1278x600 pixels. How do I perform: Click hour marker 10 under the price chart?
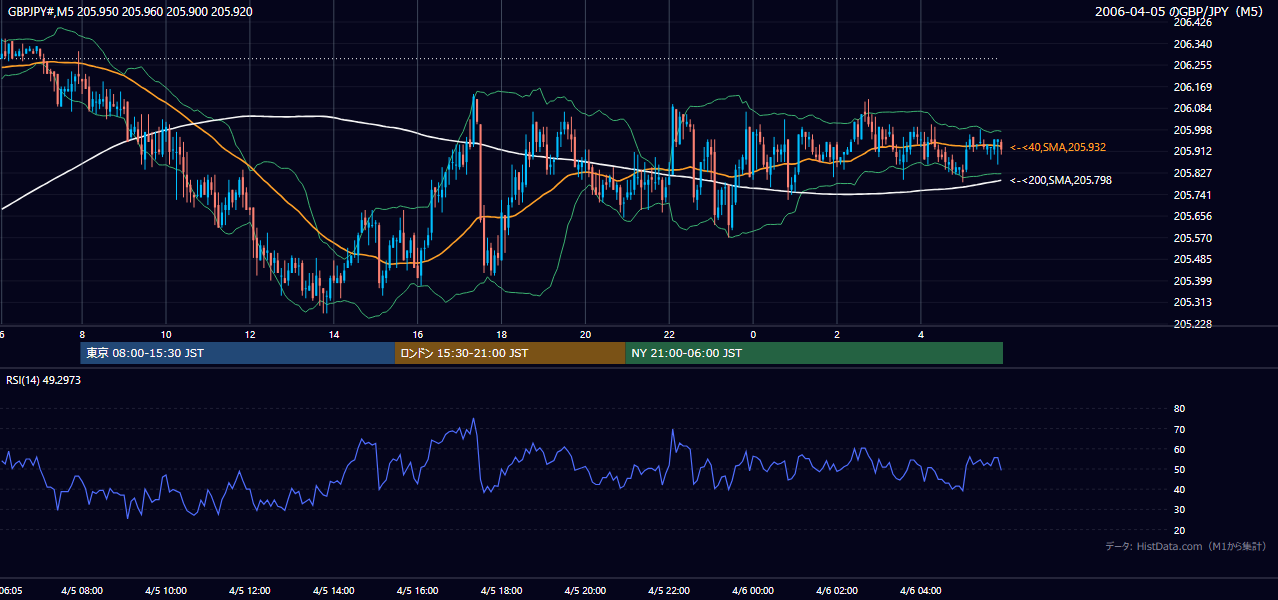pyautogui.click(x=165, y=335)
